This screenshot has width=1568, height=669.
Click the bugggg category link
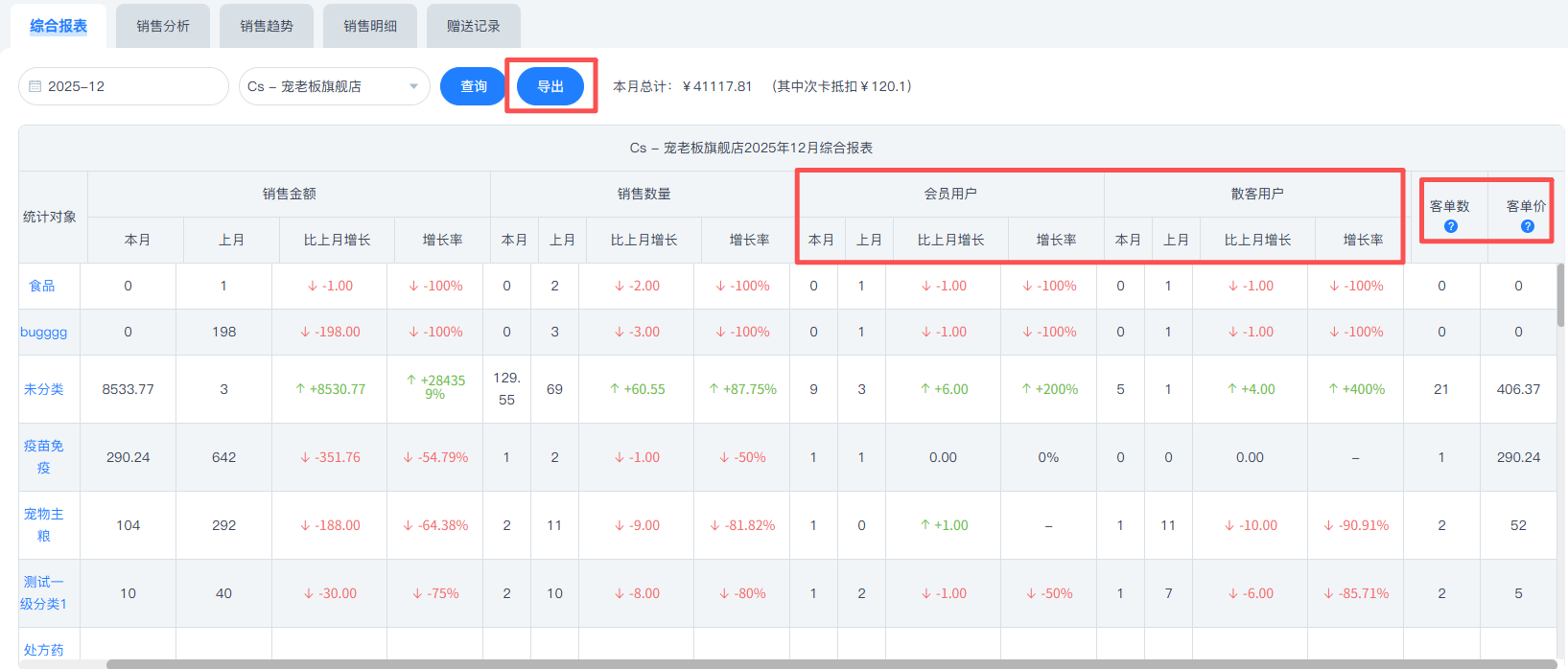(x=44, y=332)
